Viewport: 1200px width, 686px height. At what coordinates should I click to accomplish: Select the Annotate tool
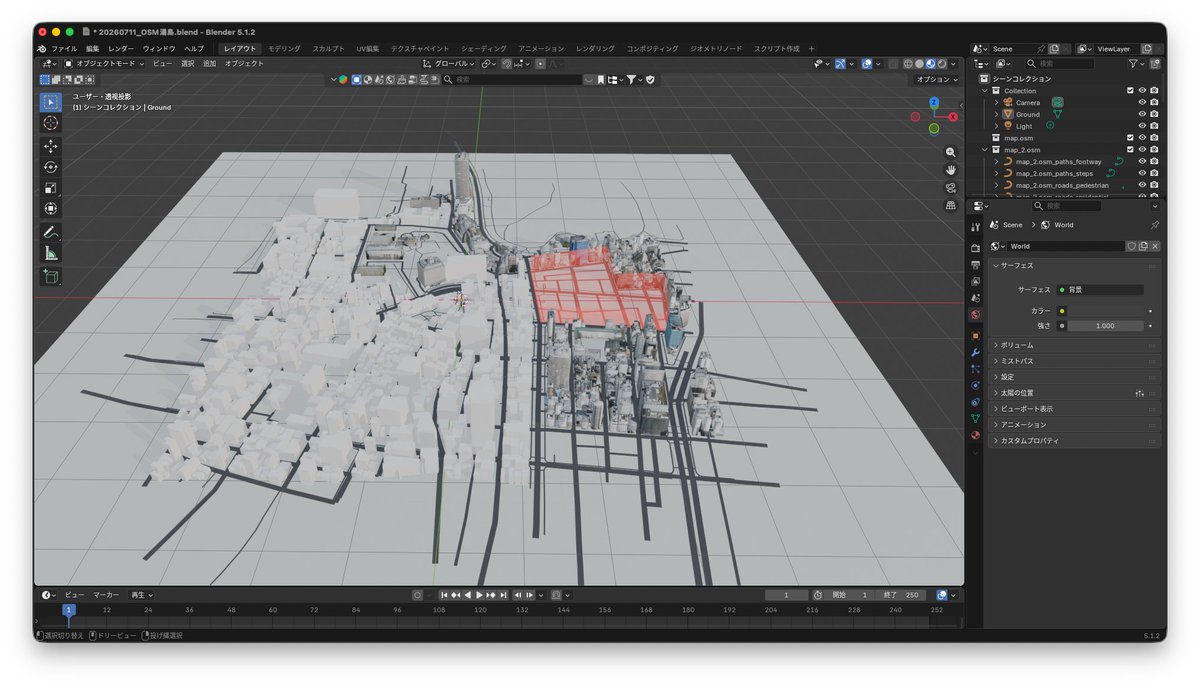click(51, 232)
